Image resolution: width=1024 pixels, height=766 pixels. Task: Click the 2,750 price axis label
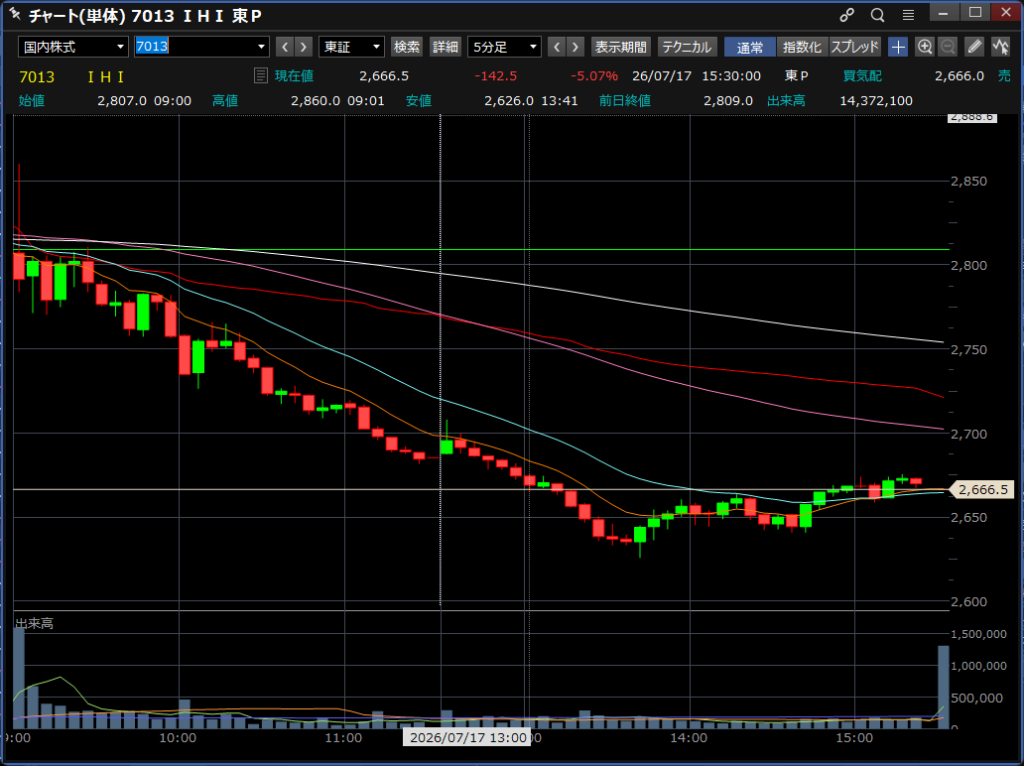click(968, 349)
